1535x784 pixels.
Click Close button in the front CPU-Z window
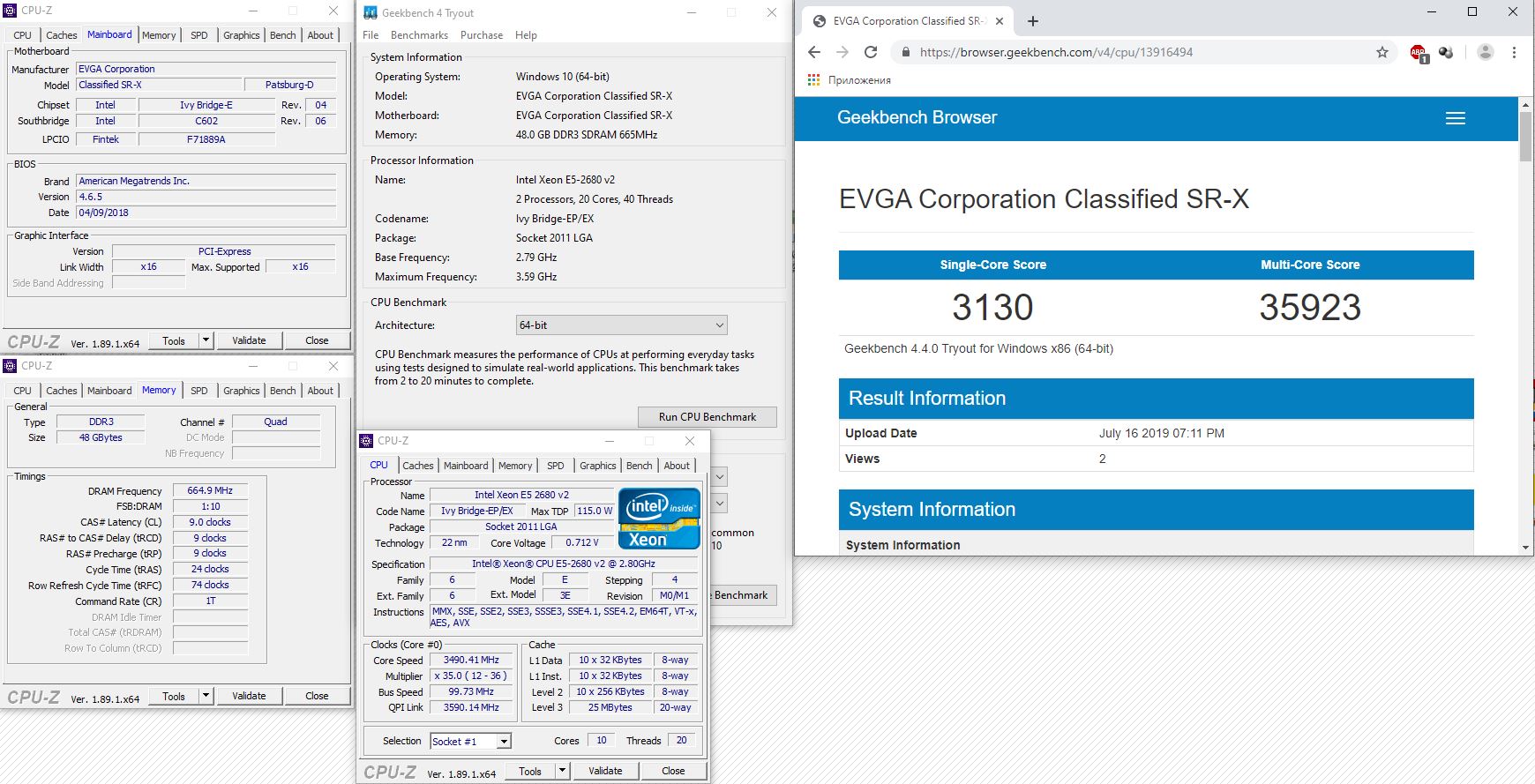point(673,771)
